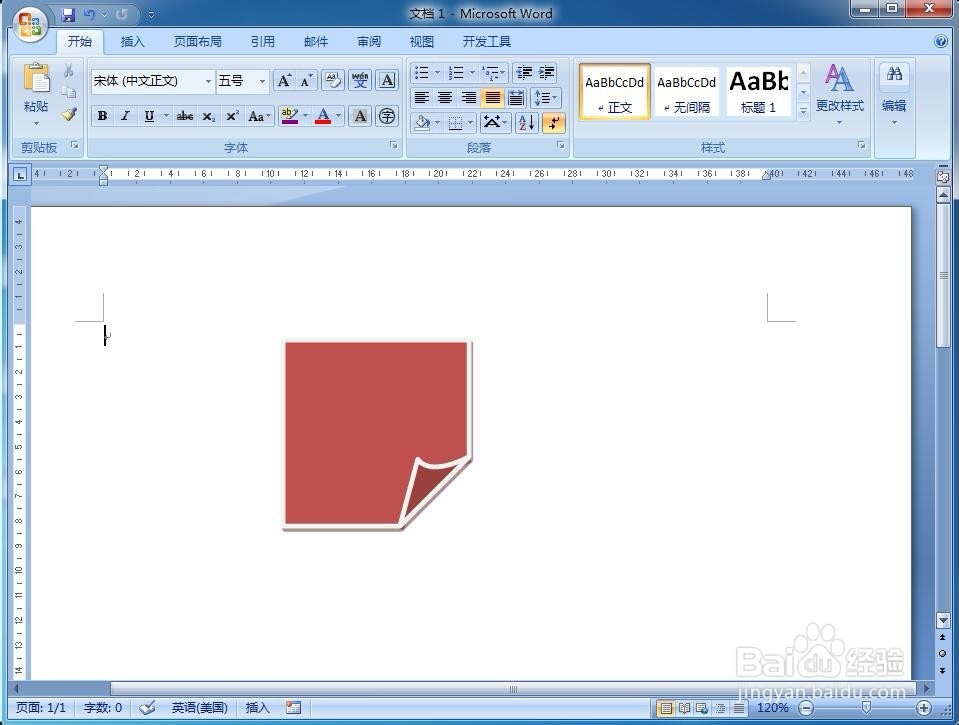
Task: Apply character border icon
Action: (387, 81)
